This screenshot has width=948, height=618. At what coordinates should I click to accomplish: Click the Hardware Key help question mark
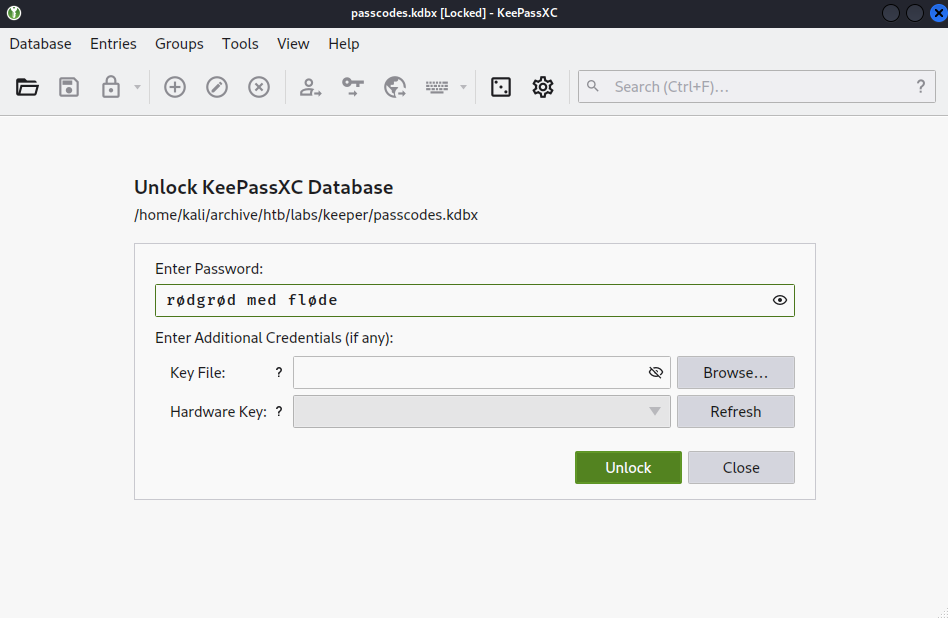point(279,412)
